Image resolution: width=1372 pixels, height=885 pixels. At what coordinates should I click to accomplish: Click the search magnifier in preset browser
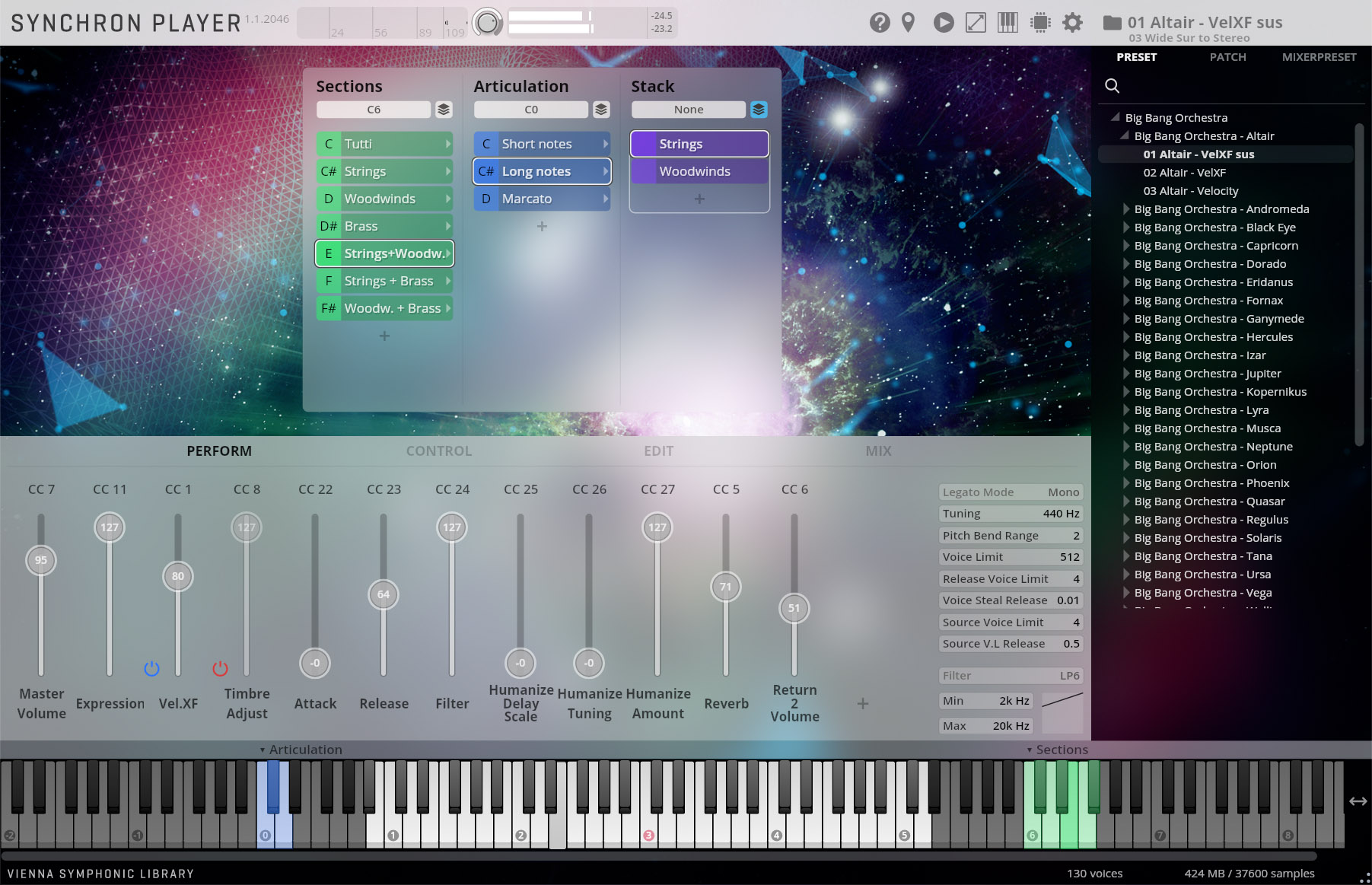(x=1112, y=85)
